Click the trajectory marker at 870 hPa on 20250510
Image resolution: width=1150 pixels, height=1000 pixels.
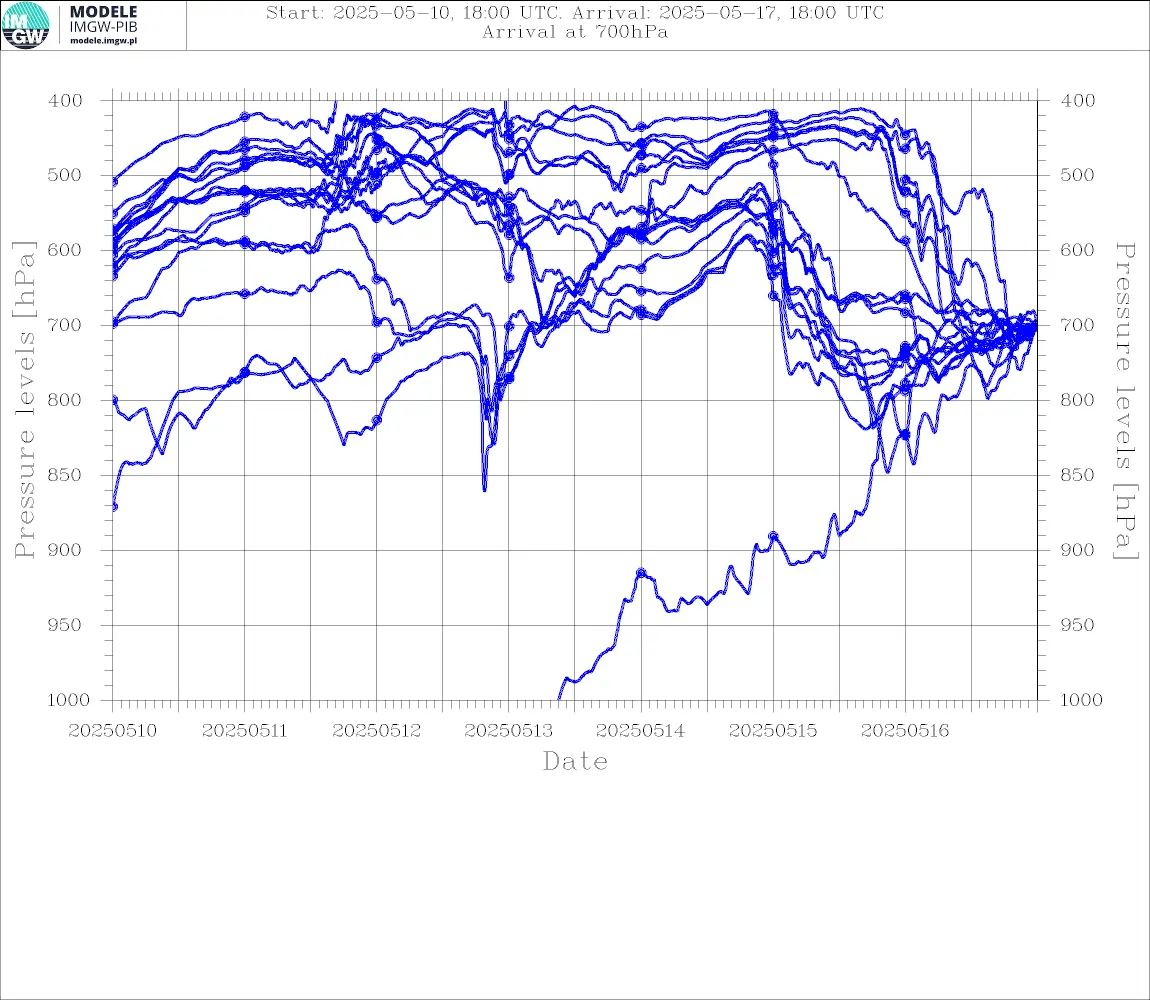pyautogui.click(x=114, y=507)
